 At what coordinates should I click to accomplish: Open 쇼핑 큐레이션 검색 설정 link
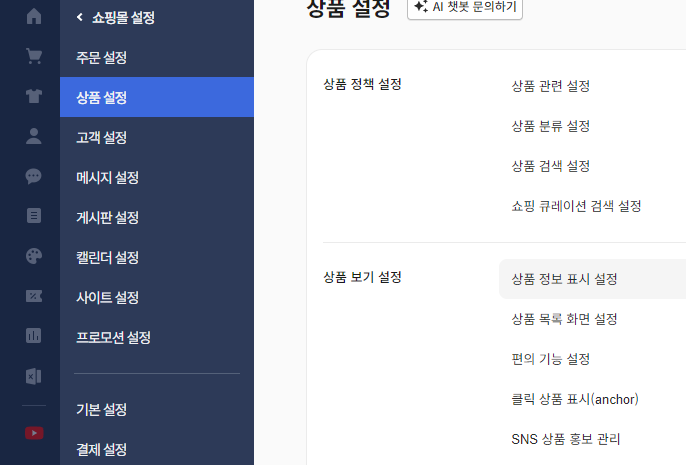point(576,206)
